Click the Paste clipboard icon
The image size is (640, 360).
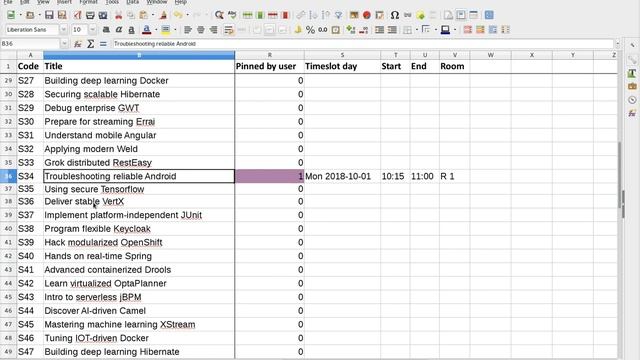[x=143, y=15]
